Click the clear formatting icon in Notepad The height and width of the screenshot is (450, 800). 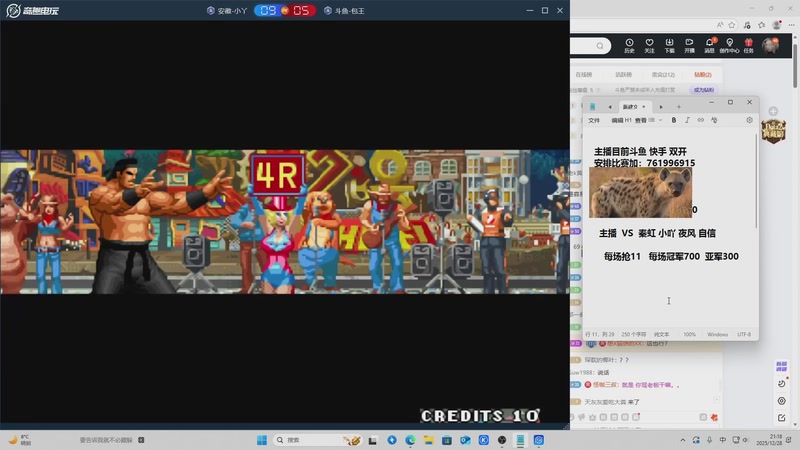(714, 120)
